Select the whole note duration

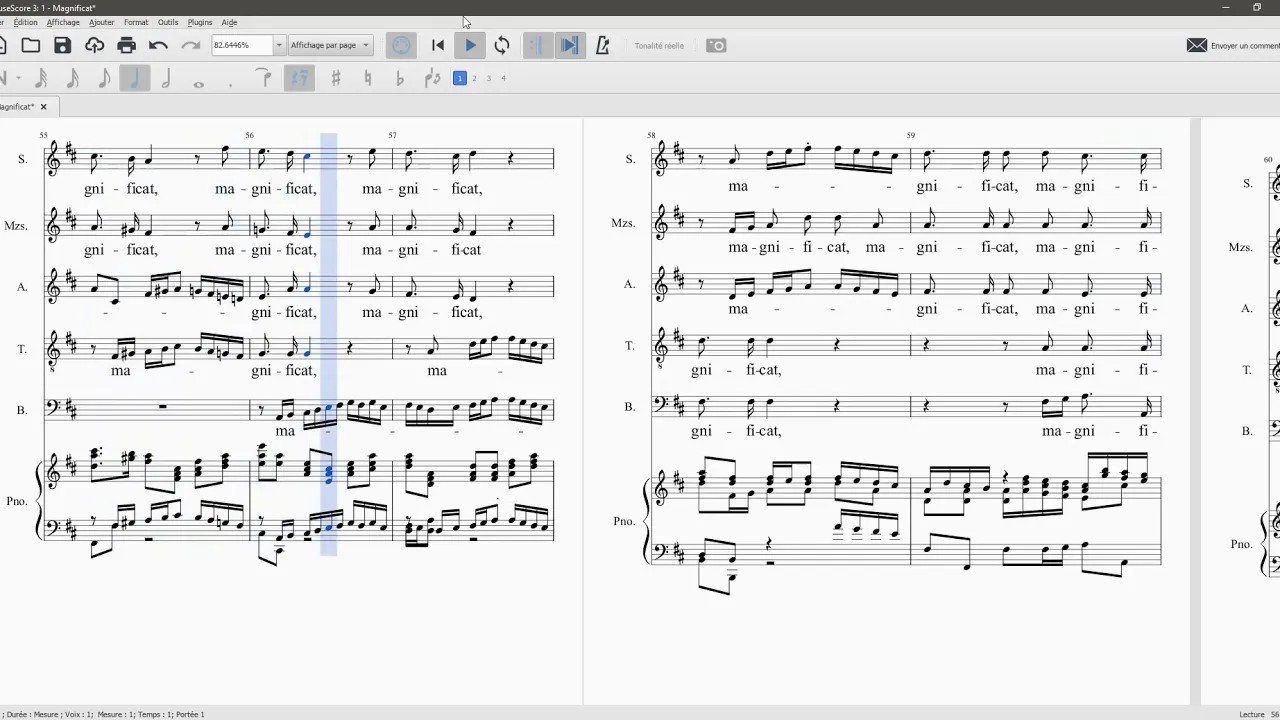pos(198,83)
